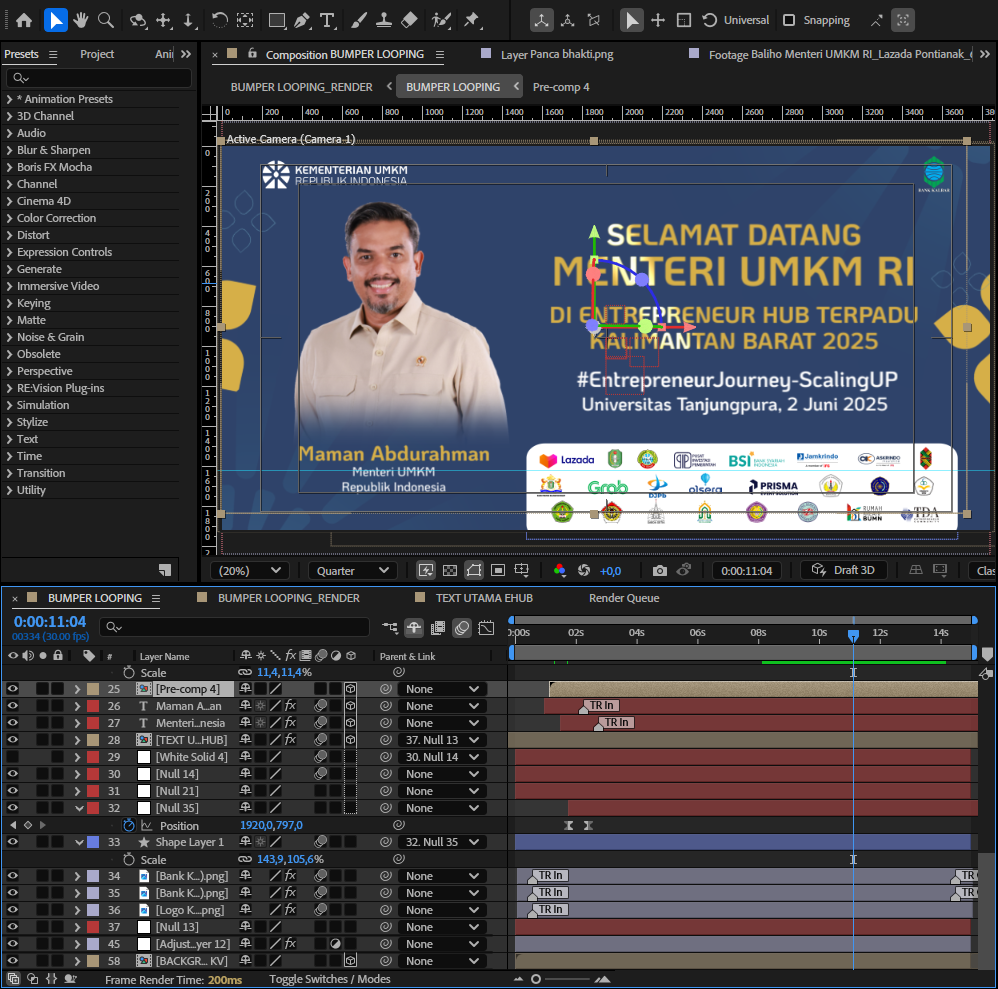Open parent dropdown showing 32. Null 35
The width and height of the screenshot is (998, 989).
(442, 841)
